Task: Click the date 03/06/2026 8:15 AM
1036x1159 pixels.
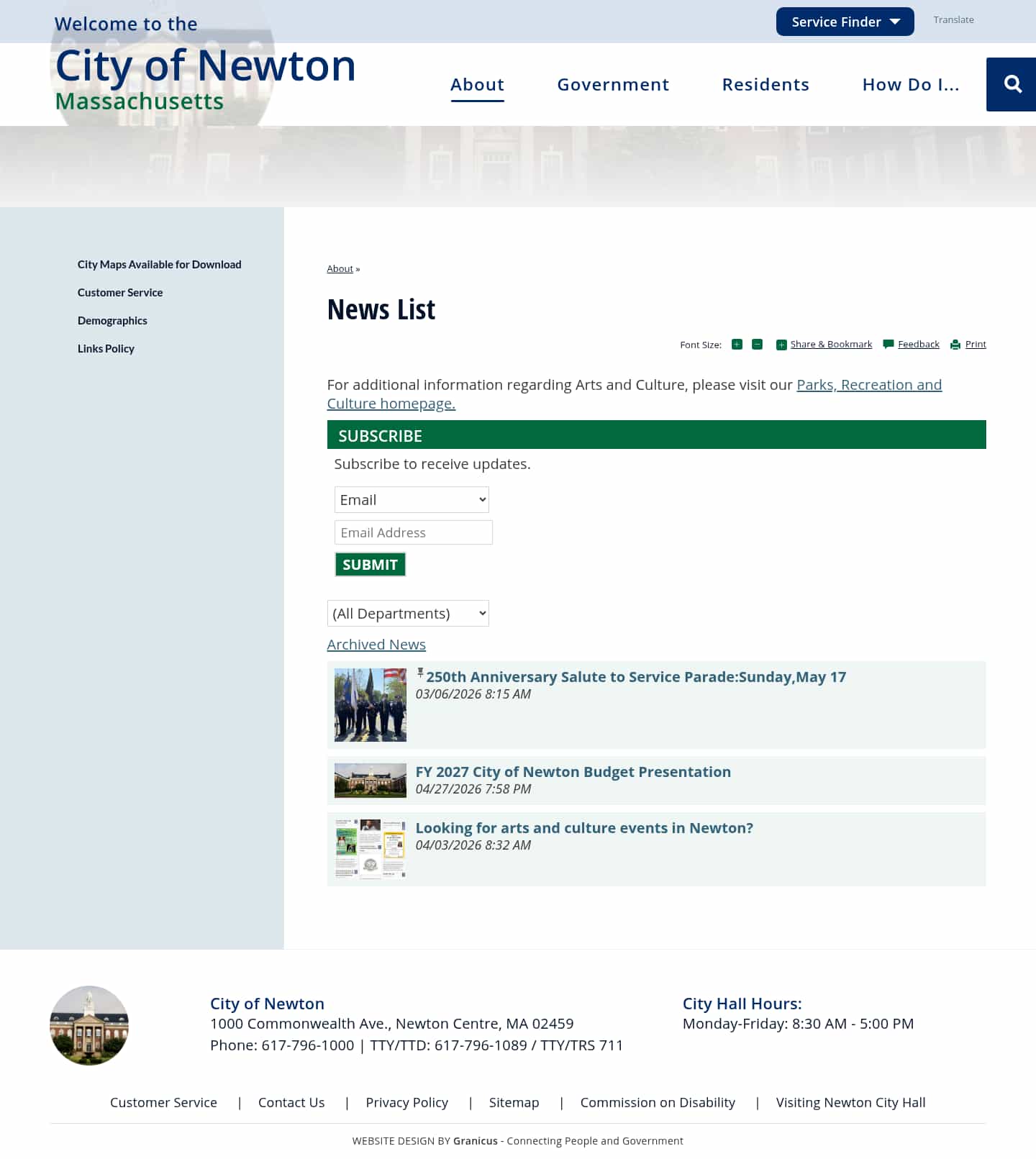Action: pyautogui.click(x=473, y=694)
